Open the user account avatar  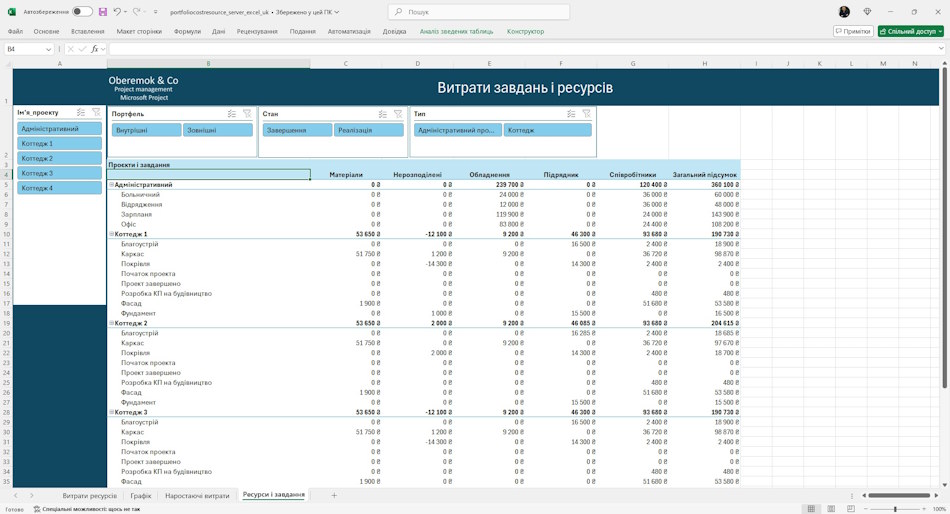844,12
